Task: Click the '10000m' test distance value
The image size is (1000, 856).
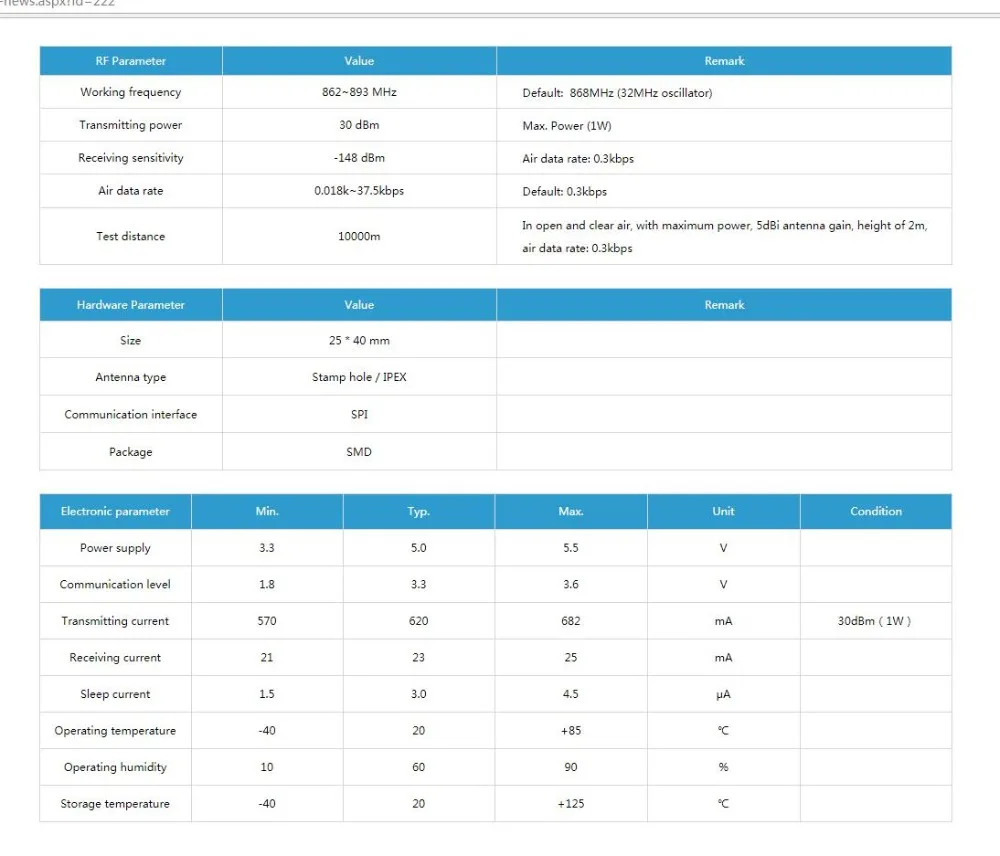Action: [x=359, y=236]
